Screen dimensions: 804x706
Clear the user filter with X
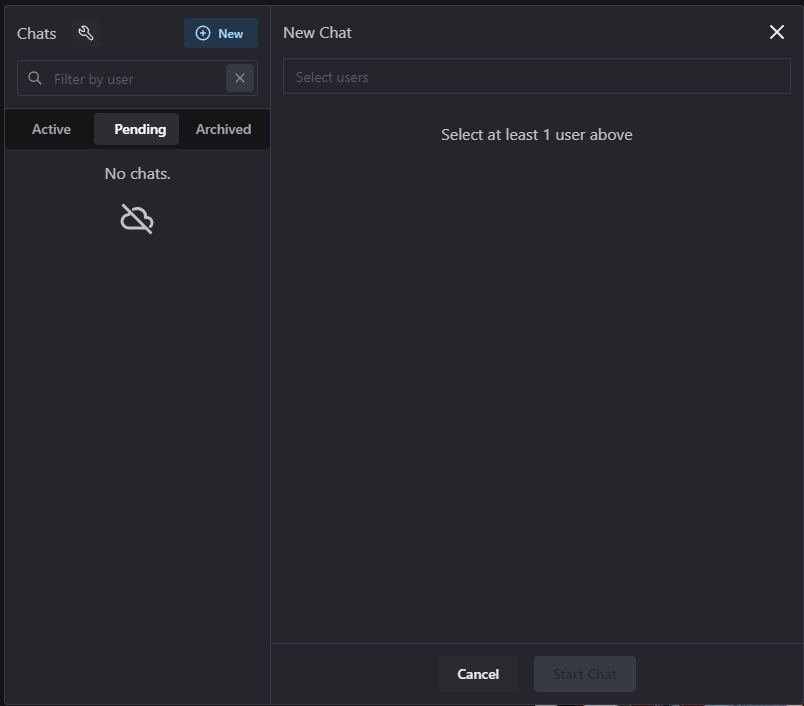coord(240,78)
